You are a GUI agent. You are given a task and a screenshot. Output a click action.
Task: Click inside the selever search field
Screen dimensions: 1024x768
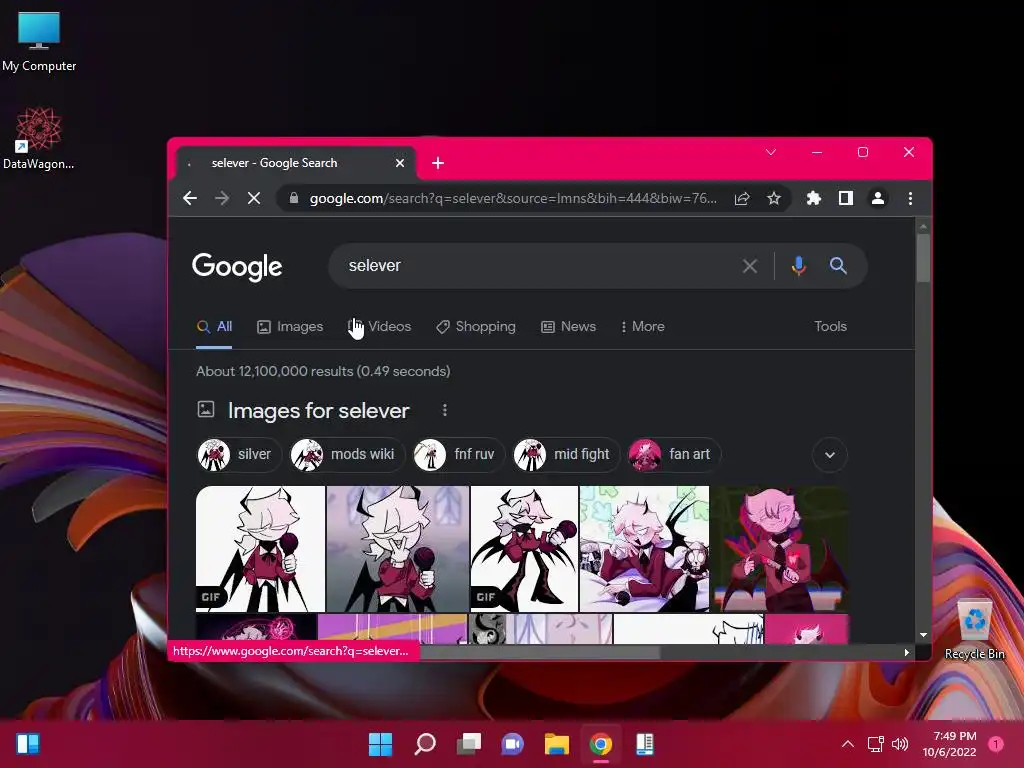(536, 266)
